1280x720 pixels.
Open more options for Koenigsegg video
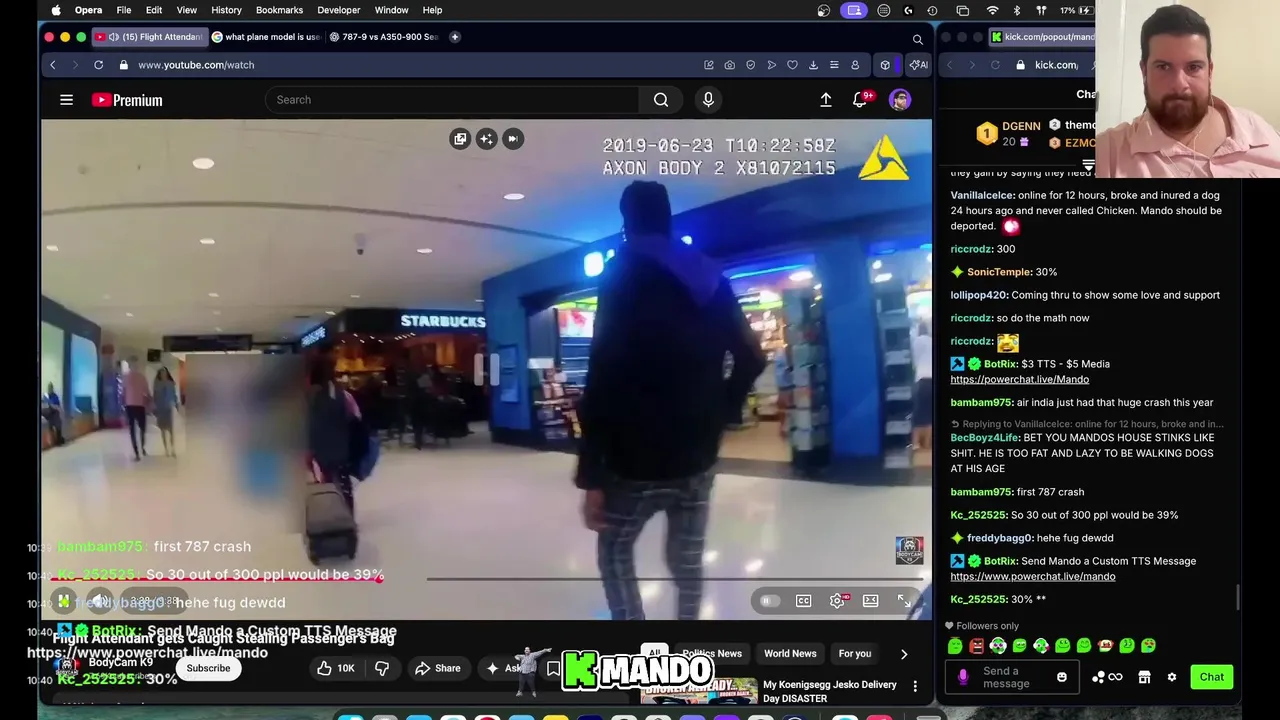[x=915, y=686]
